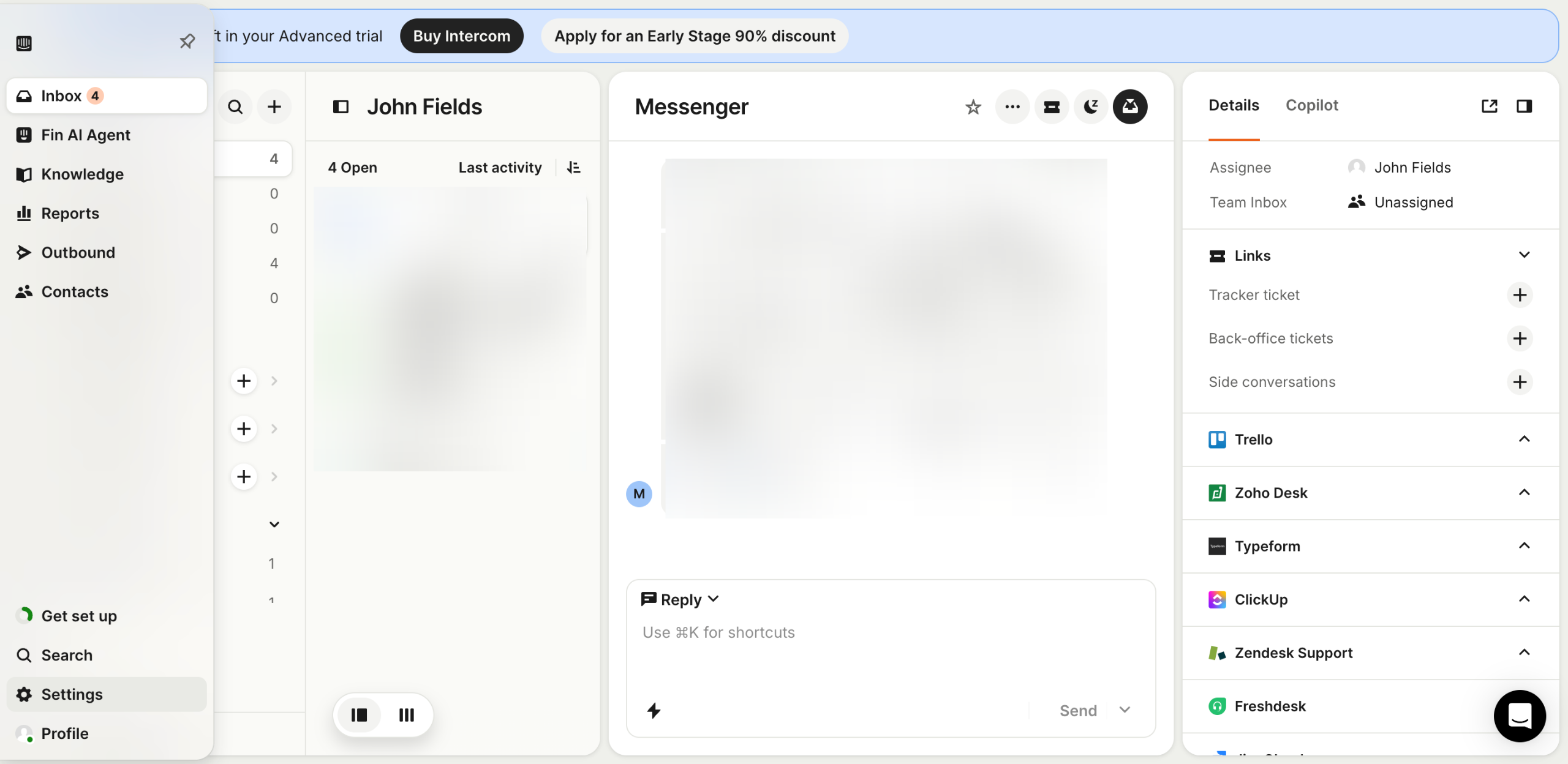The height and width of the screenshot is (764, 1568).
Task: Collapse the Links section
Action: point(1524,255)
